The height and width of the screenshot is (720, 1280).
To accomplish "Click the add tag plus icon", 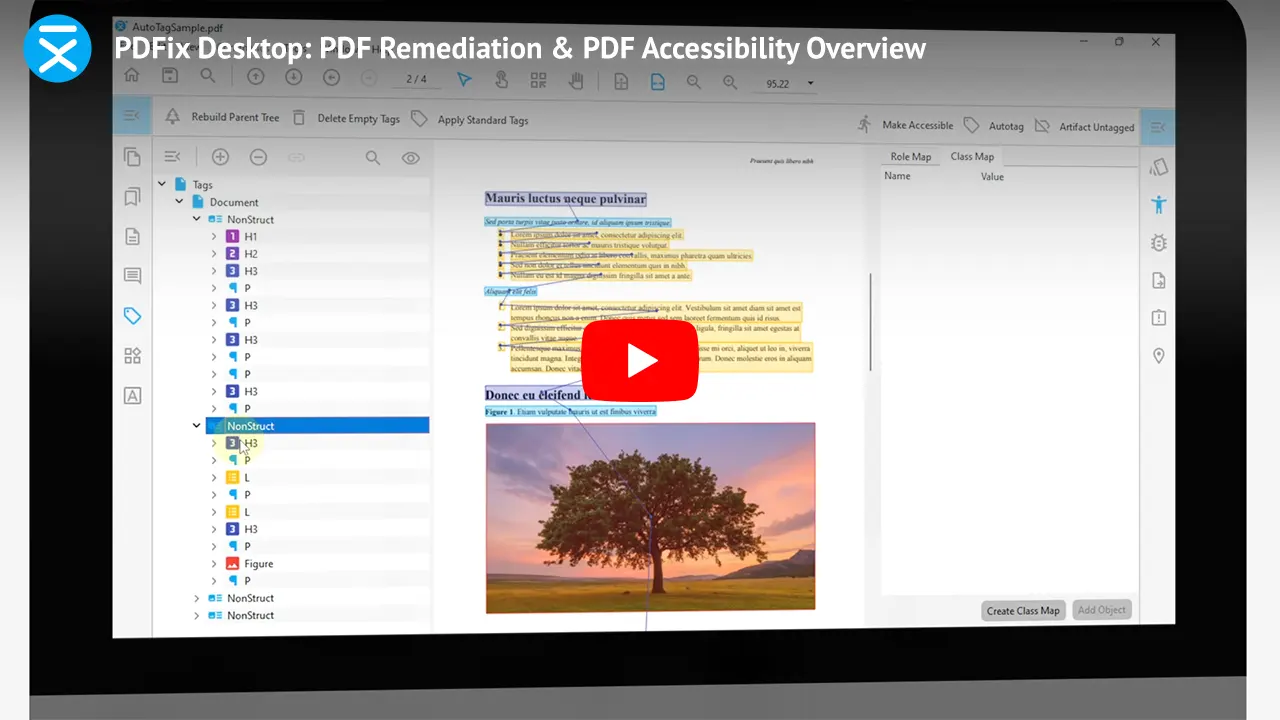I will coord(220,157).
